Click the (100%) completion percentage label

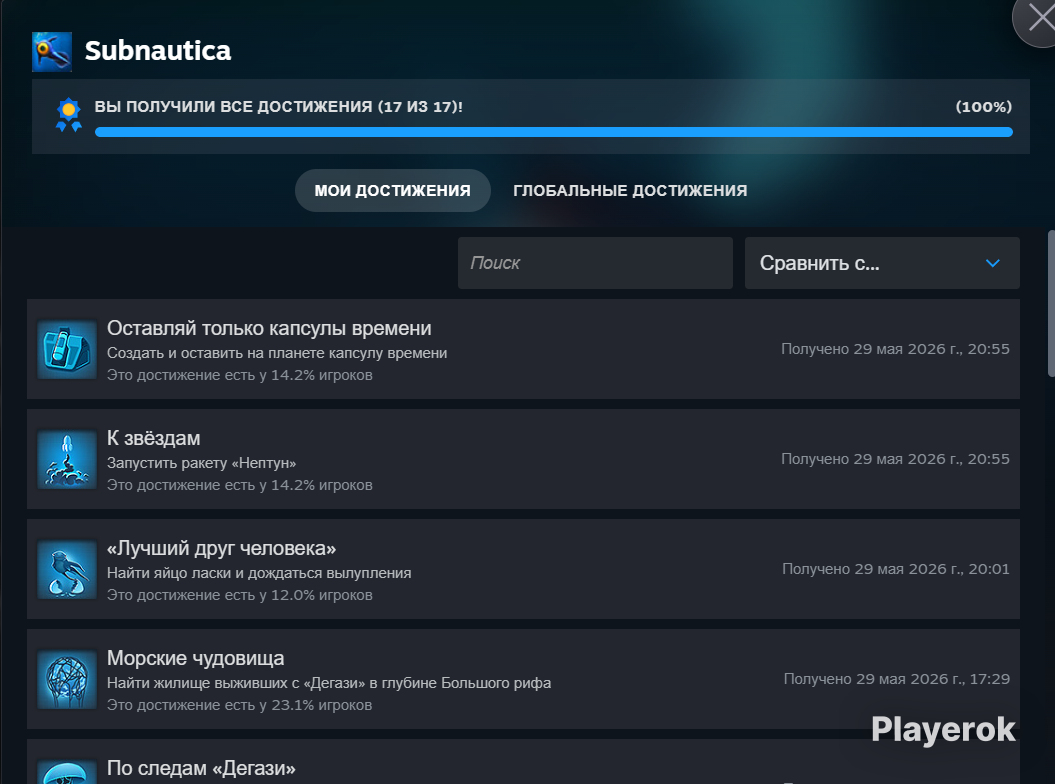point(984,107)
